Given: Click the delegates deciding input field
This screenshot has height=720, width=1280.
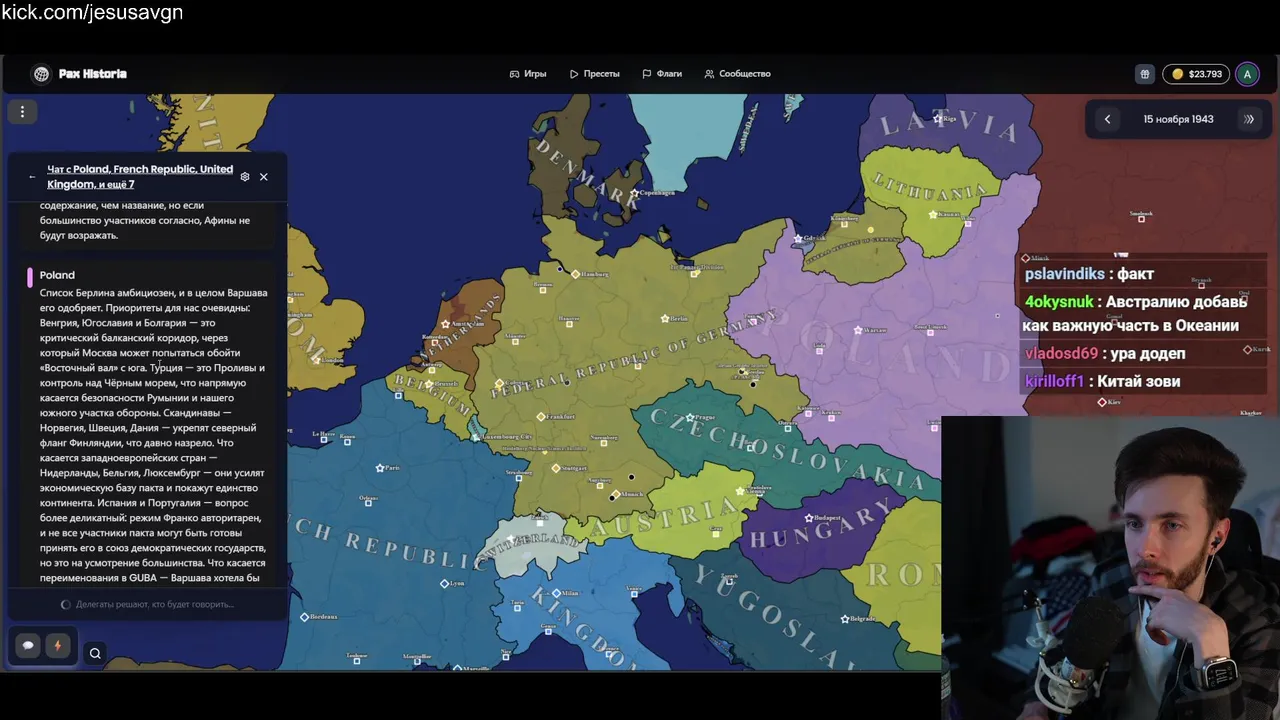Looking at the screenshot, I should pyautogui.click(x=147, y=604).
